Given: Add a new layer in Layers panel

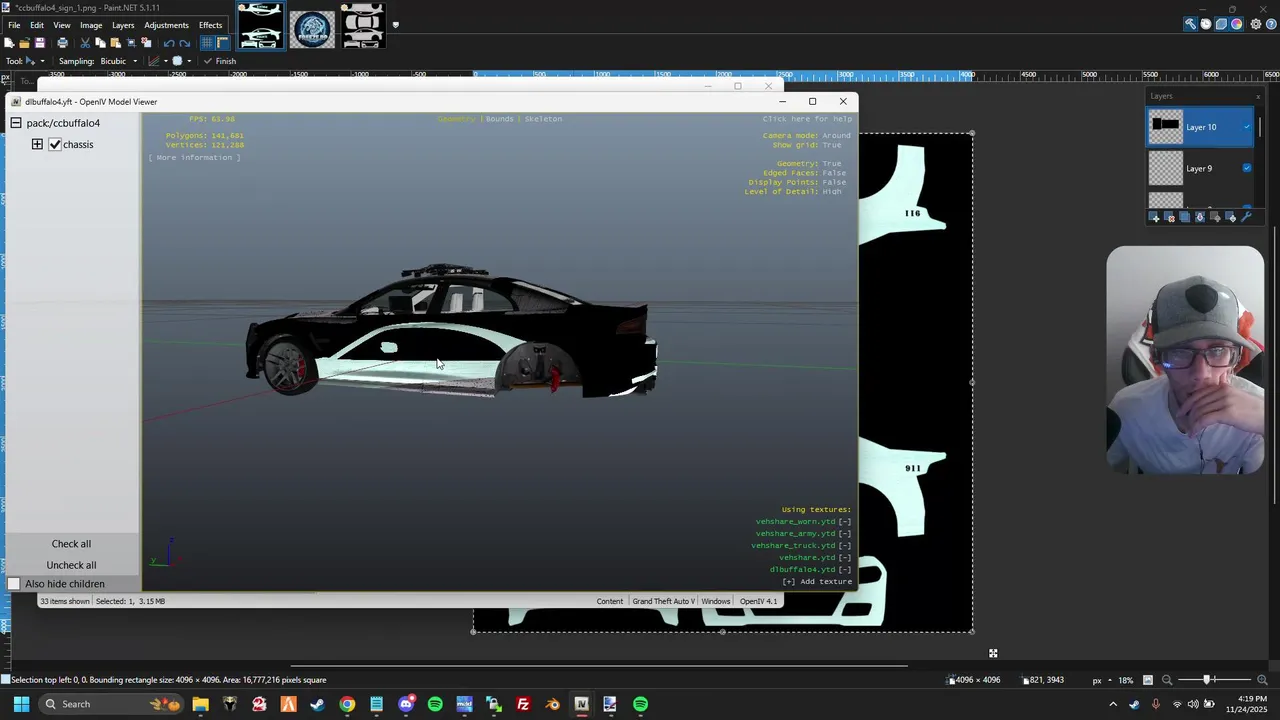Looking at the screenshot, I should pyautogui.click(x=1155, y=217).
